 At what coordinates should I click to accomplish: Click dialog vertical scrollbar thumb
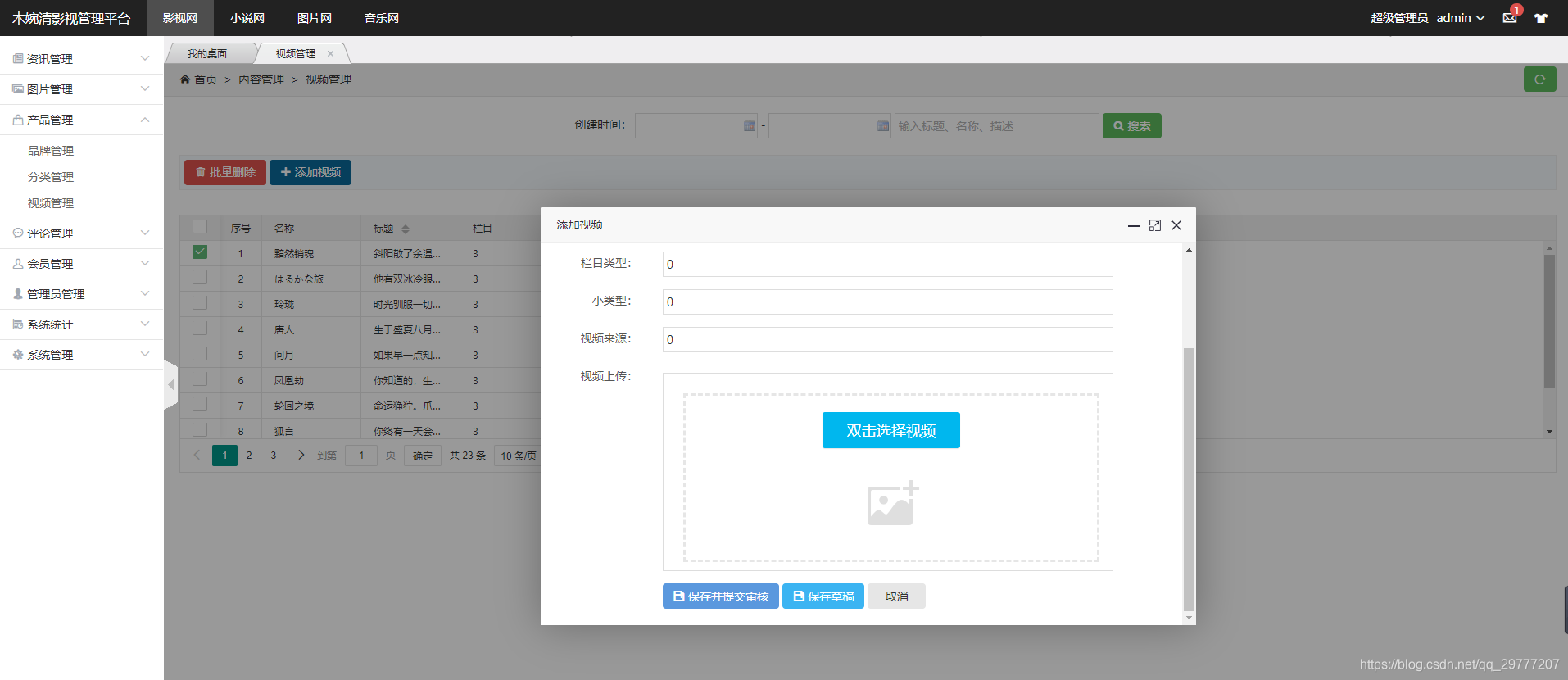1189,479
